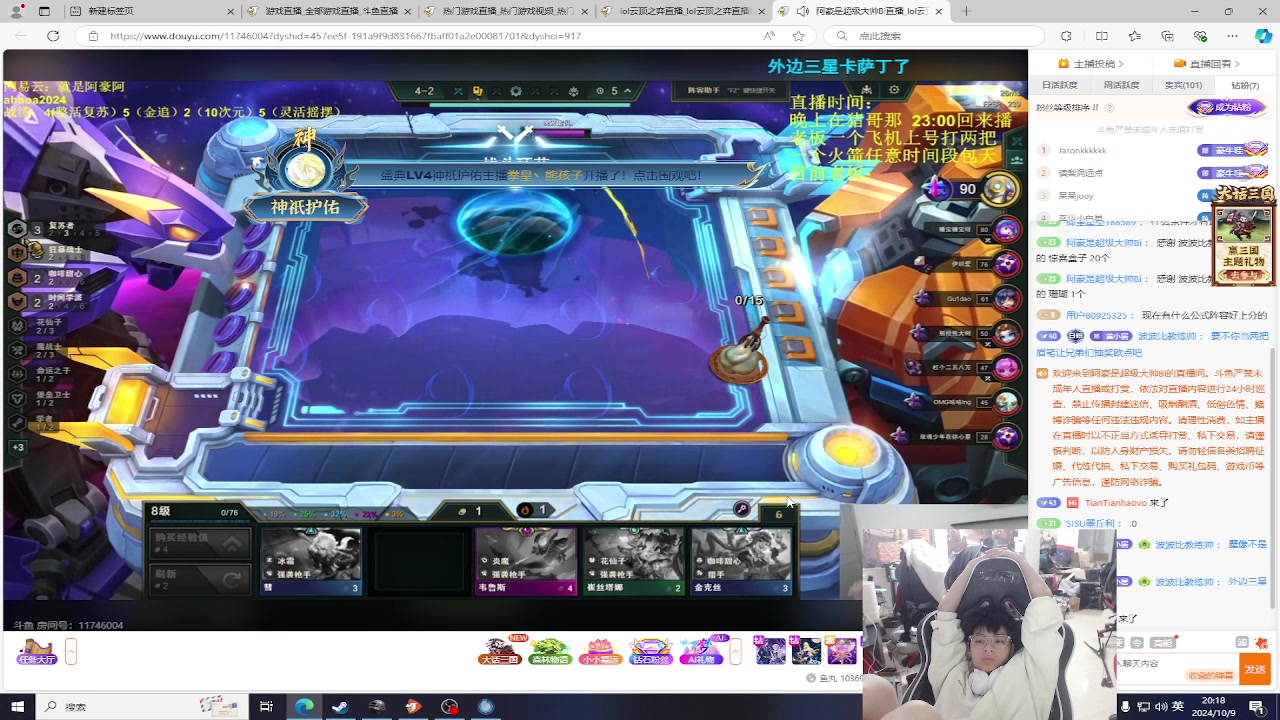Open system tray volume icon
The height and width of the screenshot is (720, 1280).
1160,706
